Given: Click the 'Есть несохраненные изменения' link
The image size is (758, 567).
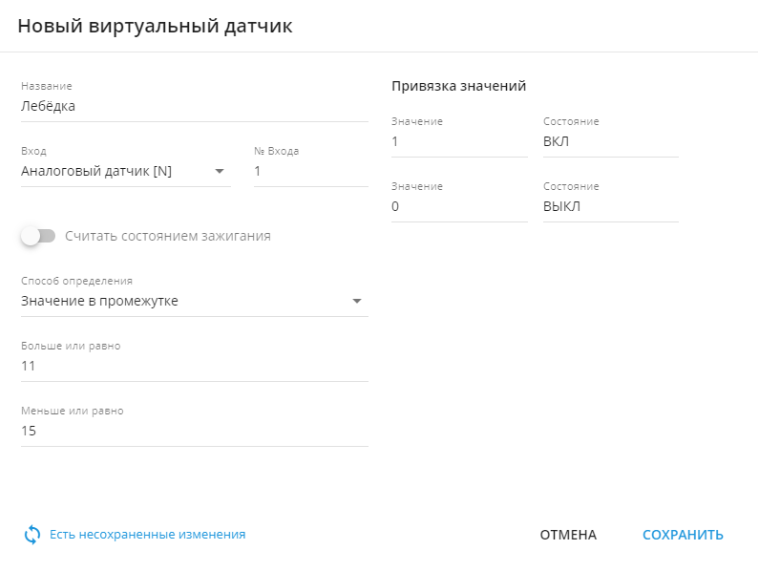Looking at the screenshot, I should pos(147,535).
